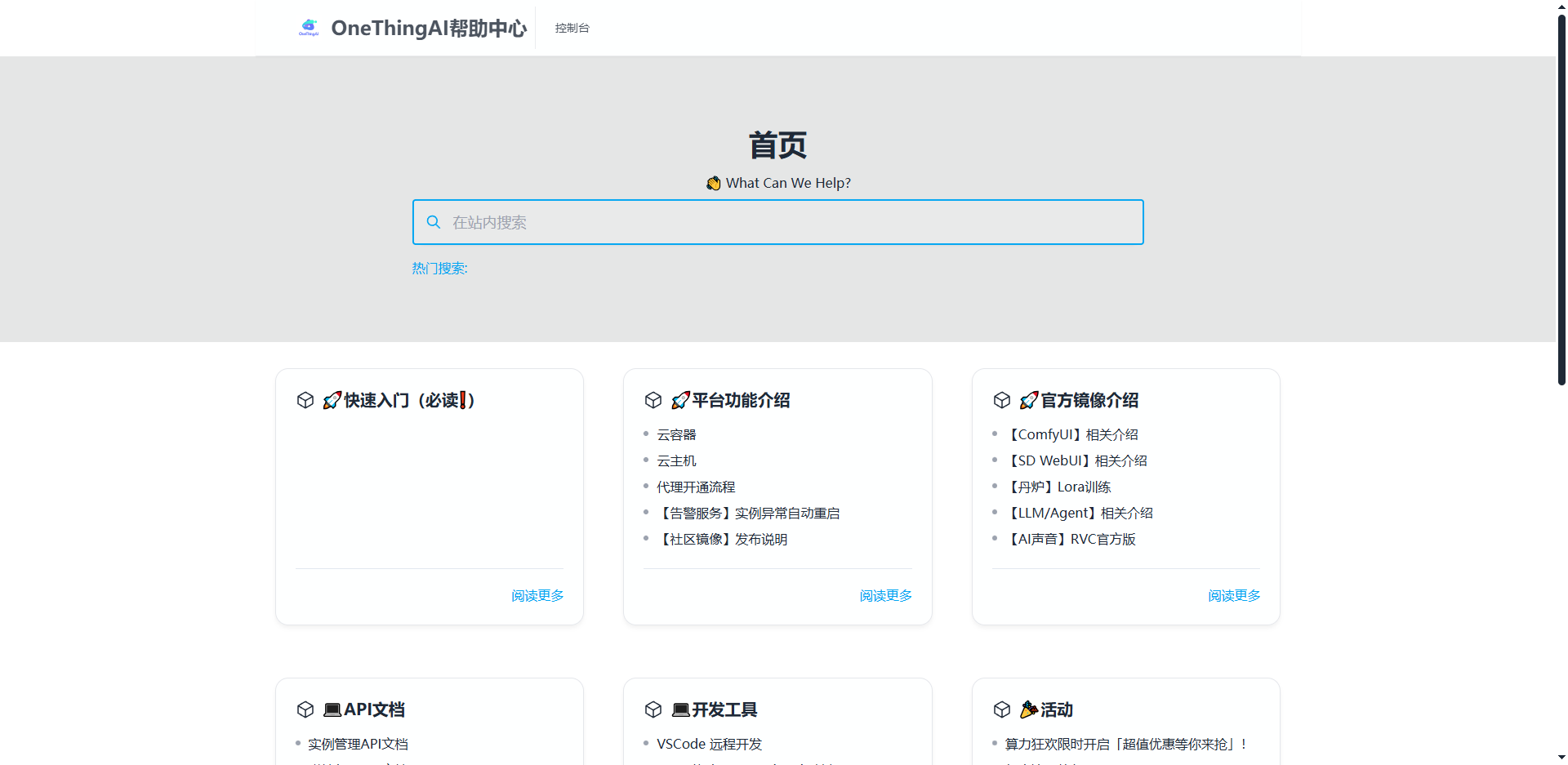Click 阅读更多 in 快速入门 card
Screen dimensions: 1568x765
click(x=537, y=596)
